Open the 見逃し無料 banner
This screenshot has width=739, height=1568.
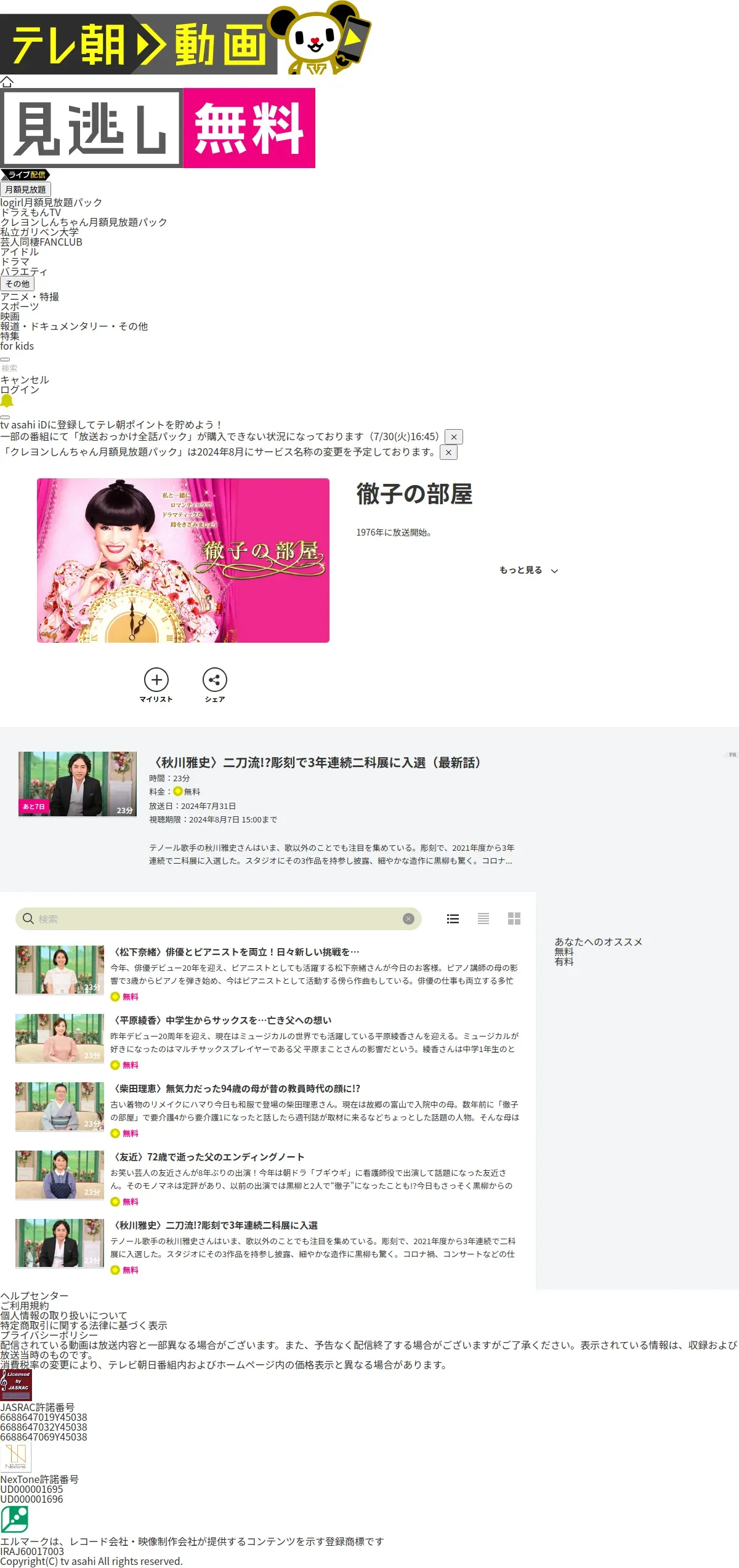[x=158, y=128]
